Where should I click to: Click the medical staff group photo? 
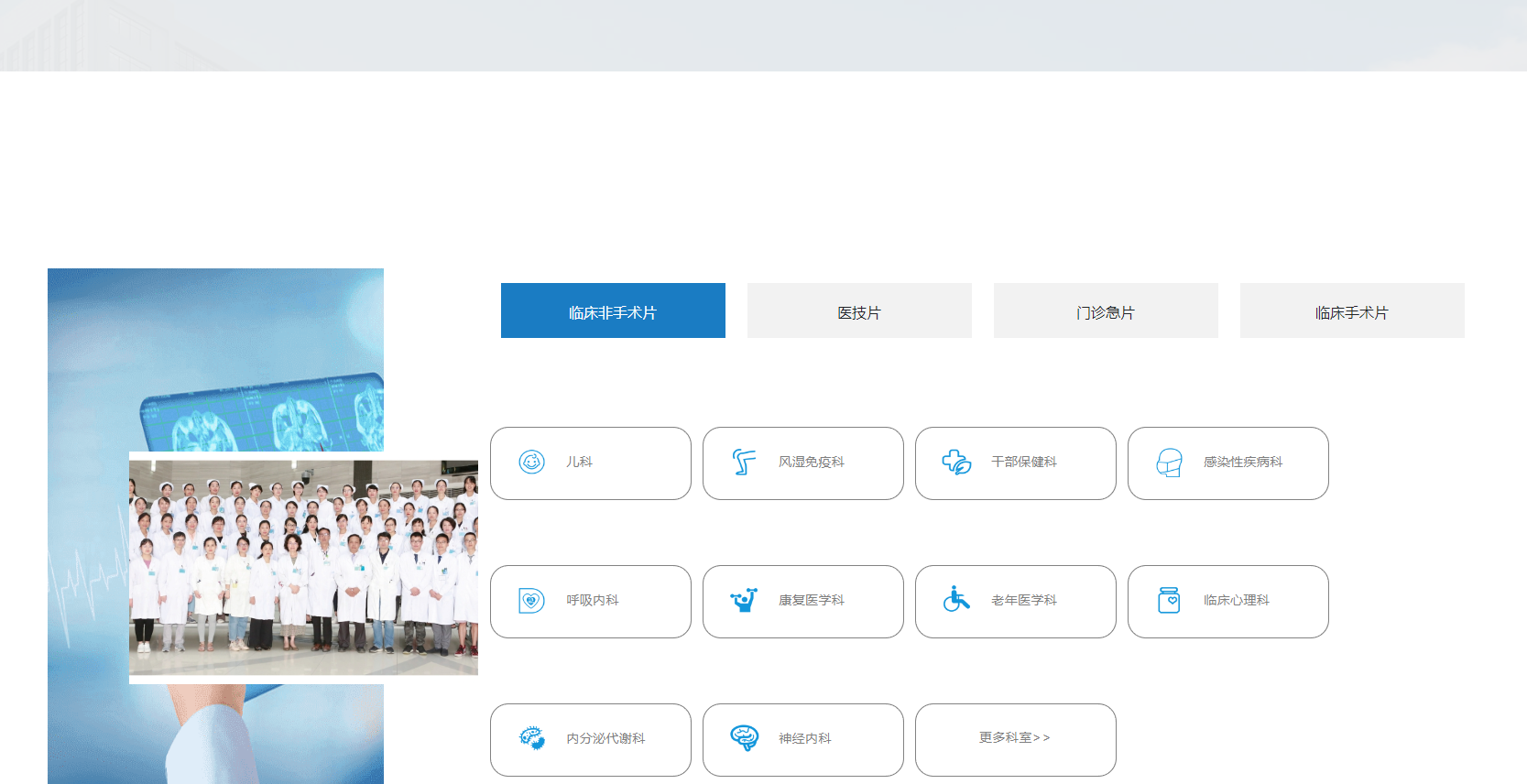tap(303, 568)
